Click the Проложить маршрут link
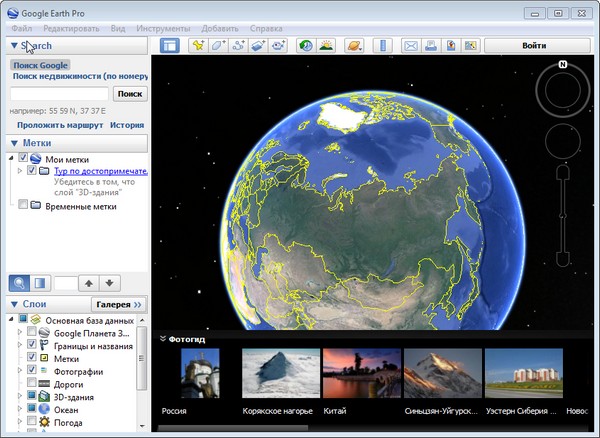Viewport: 600px width, 438px height. 58,126
